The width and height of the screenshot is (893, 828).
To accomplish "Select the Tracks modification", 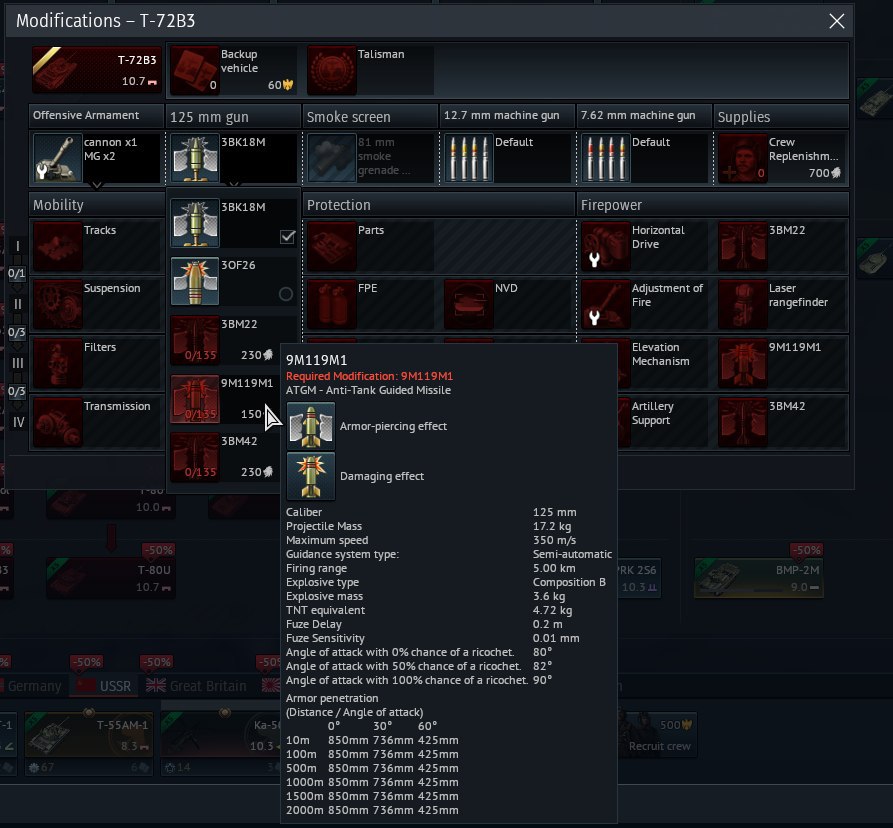I will [x=96, y=246].
